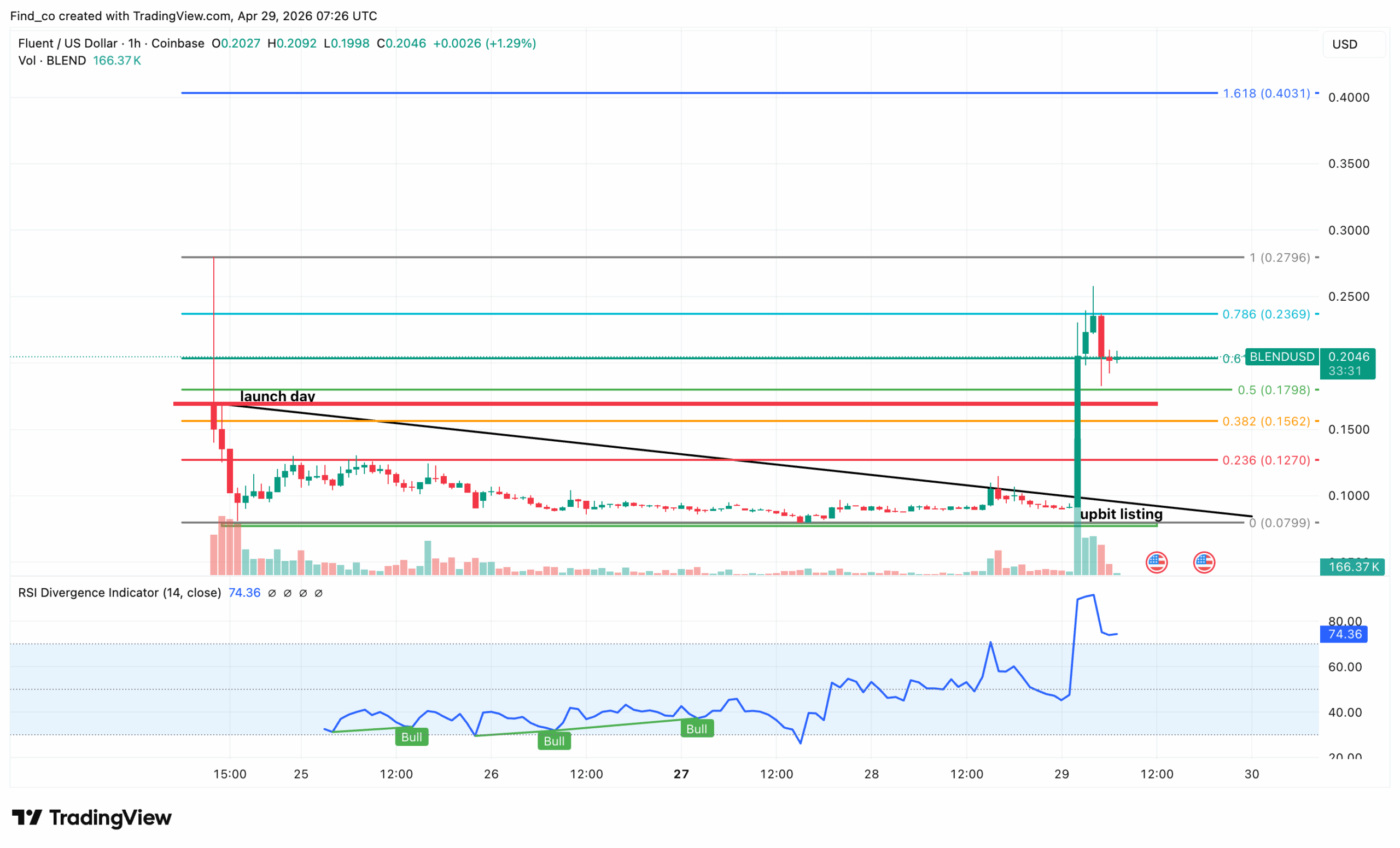Click the 0.786 (0.2369) Fibonacci label
Image resolution: width=1400 pixels, height=848 pixels.
click(x=1267, y=314)
